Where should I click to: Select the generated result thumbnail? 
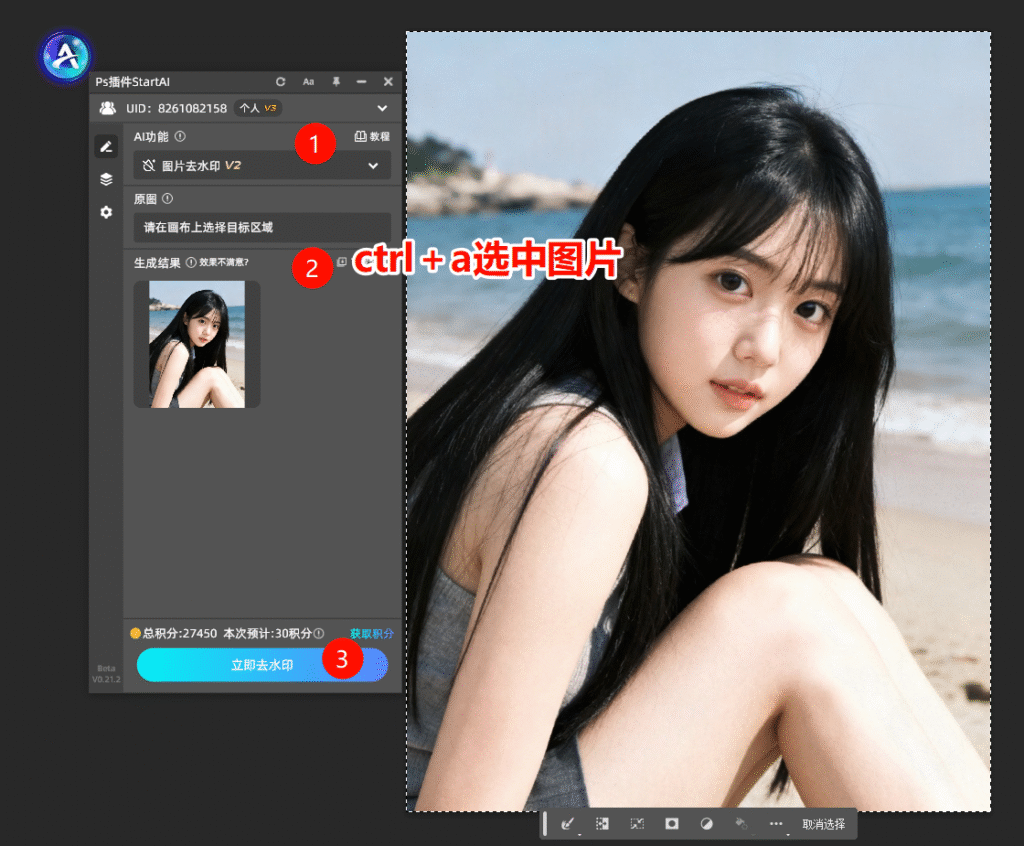[x=197, y=344]
